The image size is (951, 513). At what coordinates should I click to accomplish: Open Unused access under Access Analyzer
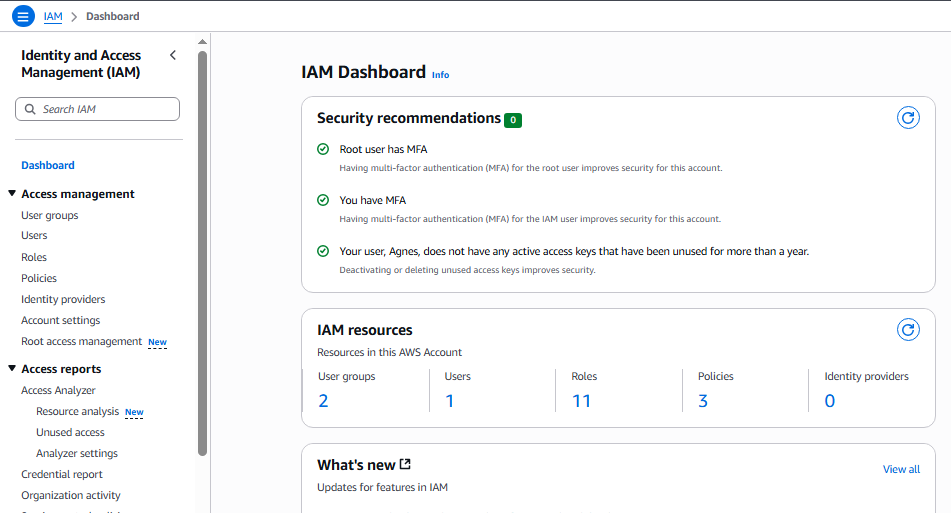pyautogui.click(x=70, y=432)
